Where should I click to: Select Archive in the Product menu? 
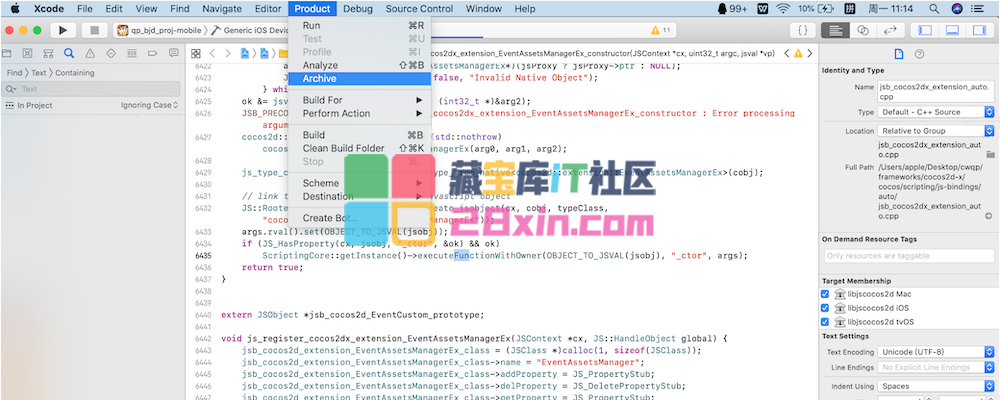click(x=320, y=78)
